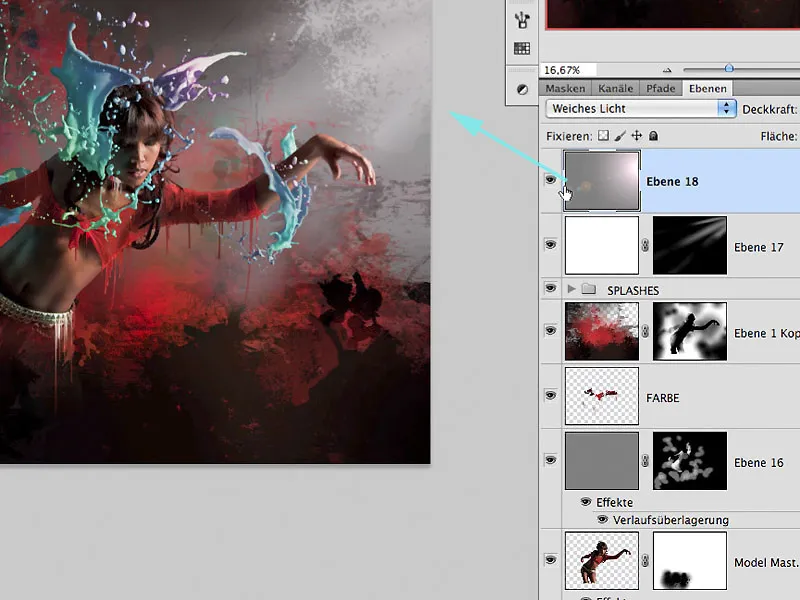
Task: Lock layer position with the move icon
Action: point(637,136)
